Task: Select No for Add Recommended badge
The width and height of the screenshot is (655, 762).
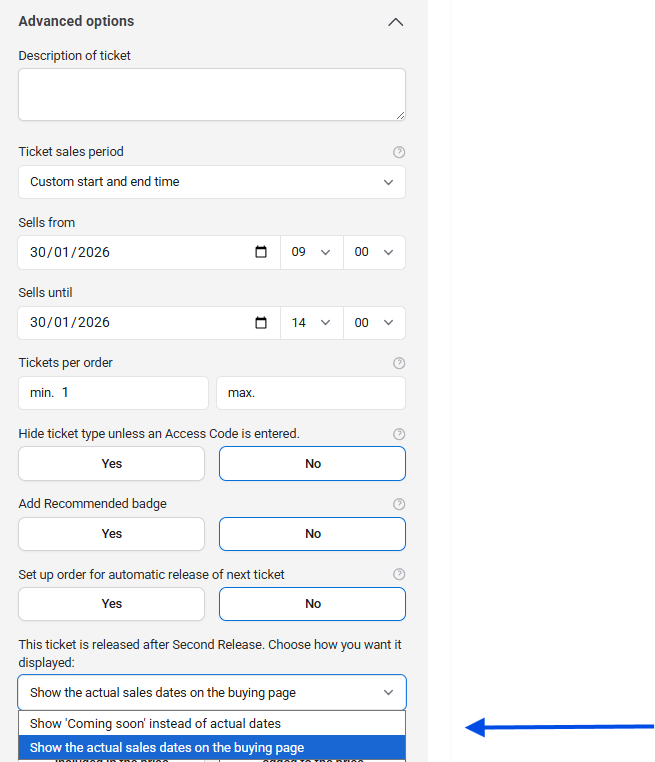Action: (x=312, y=533)
